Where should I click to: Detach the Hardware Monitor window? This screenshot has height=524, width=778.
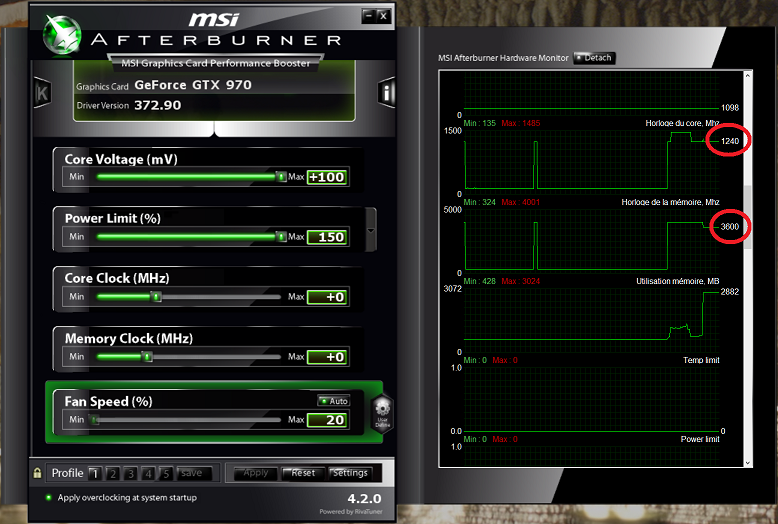click(593, 58)
